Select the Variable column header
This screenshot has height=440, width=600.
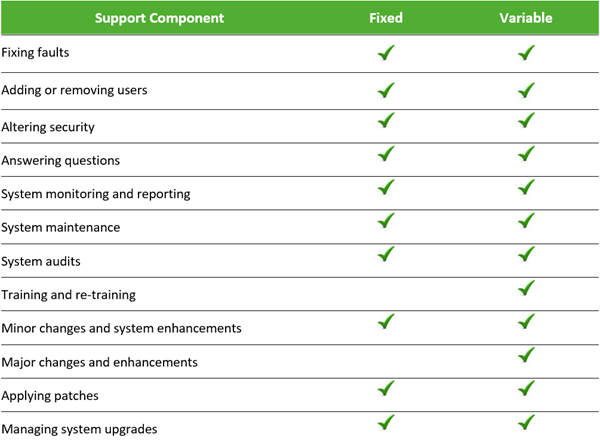[x=527, y=18]
